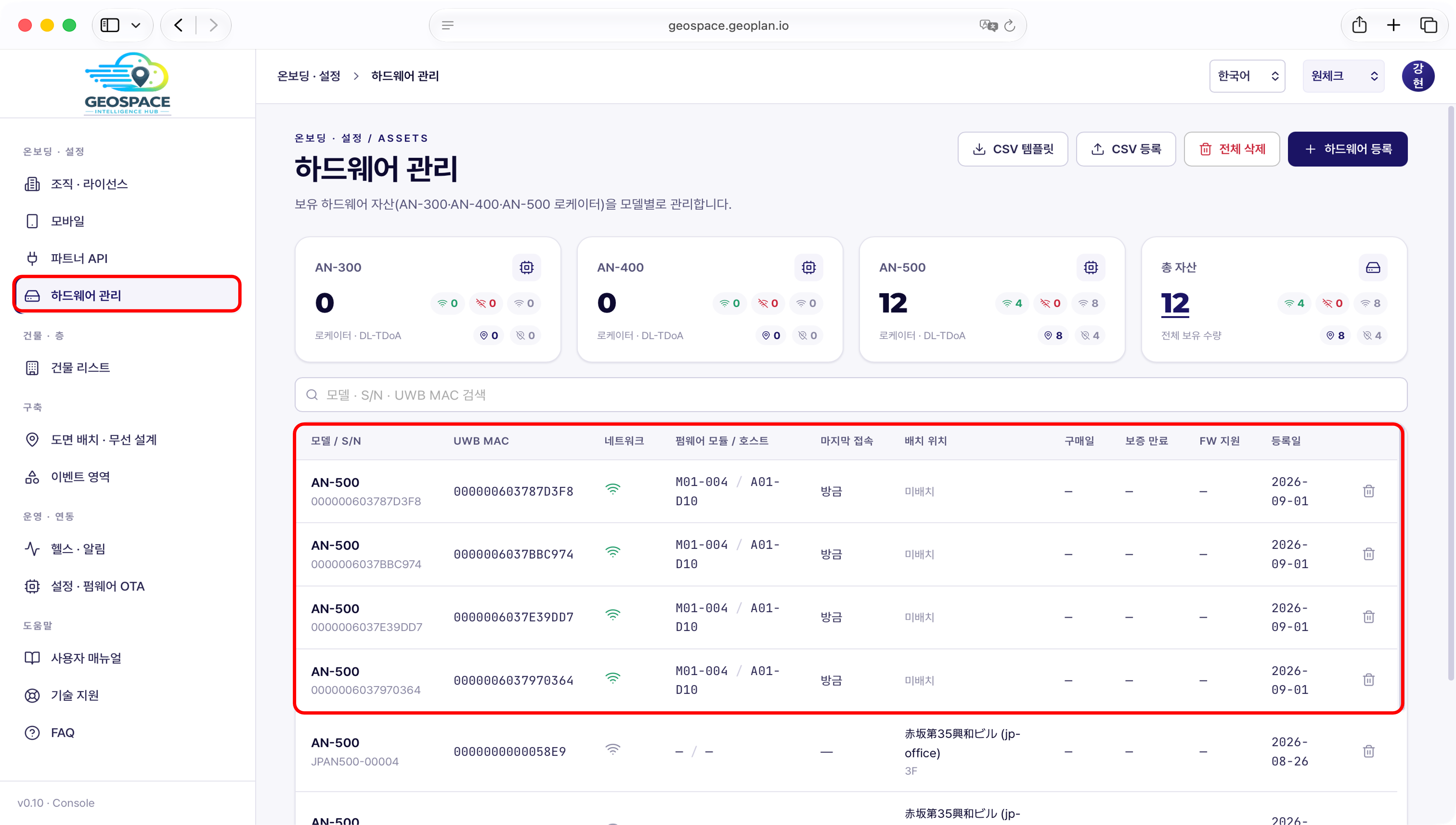Delete the device with S/N 0000006037970364
The image size is (1456, 825).
(x=1368, y=679)
